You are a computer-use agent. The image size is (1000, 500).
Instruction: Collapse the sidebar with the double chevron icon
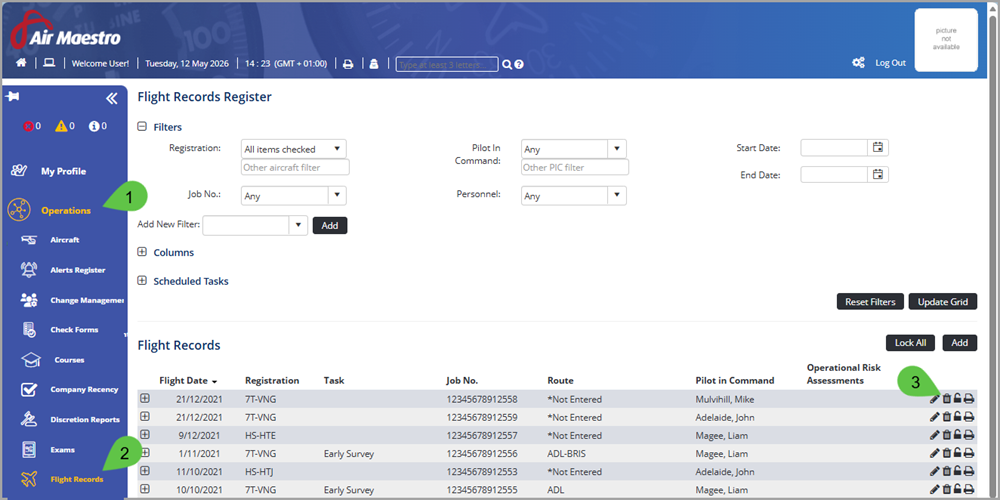click(112, 98)
